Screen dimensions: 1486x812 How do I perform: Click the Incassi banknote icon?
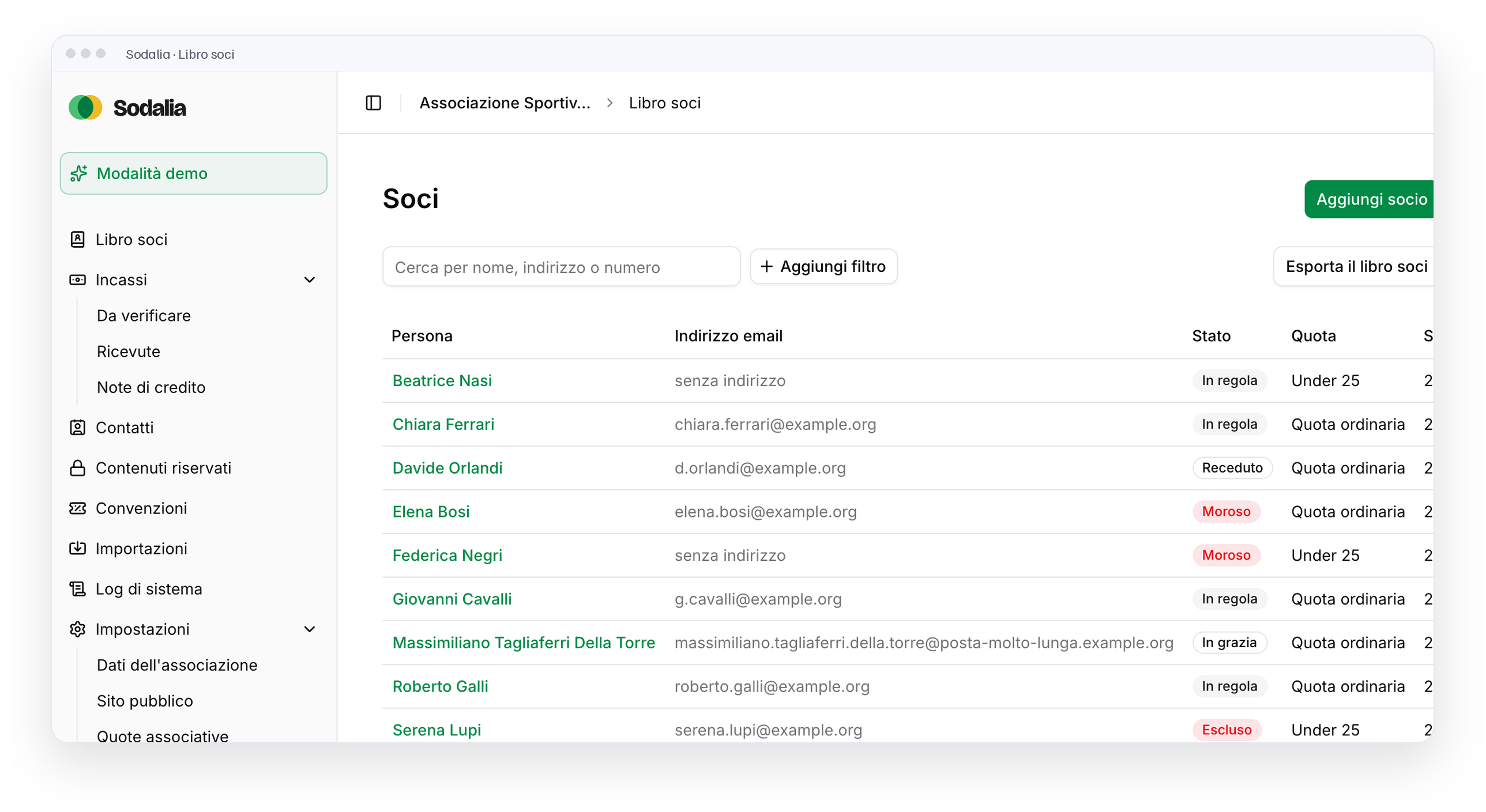[77, 280]
